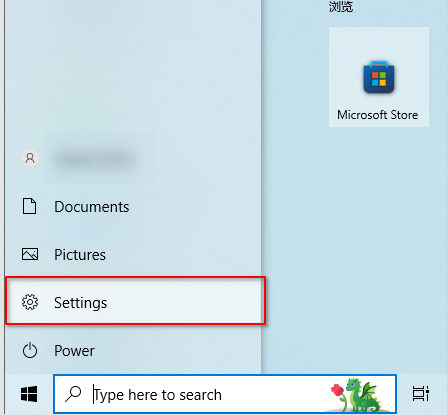Open the Microsoft Store tile

point(379,77)
